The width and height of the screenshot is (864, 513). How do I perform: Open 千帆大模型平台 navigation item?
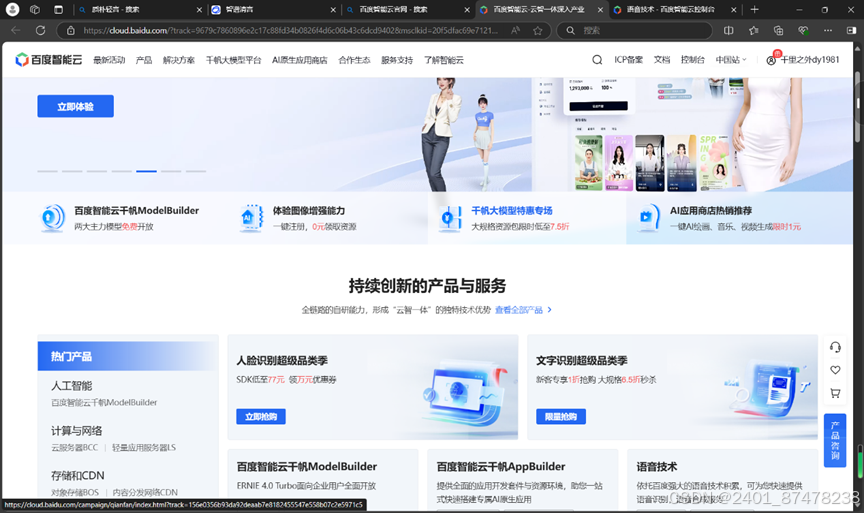[234, 60]
